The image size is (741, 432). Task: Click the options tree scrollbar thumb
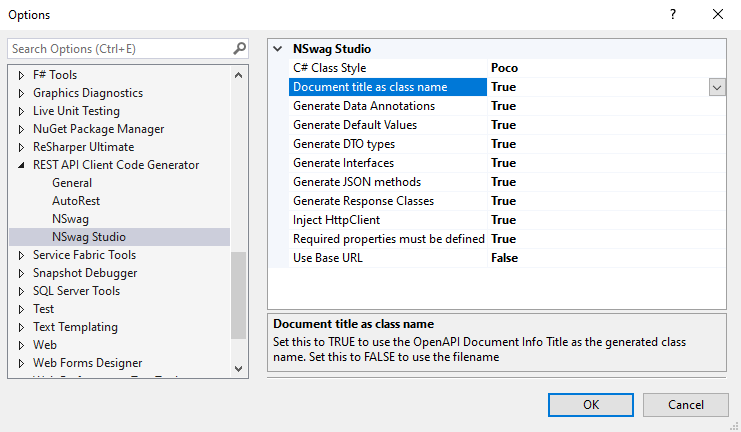pos(238,295)
